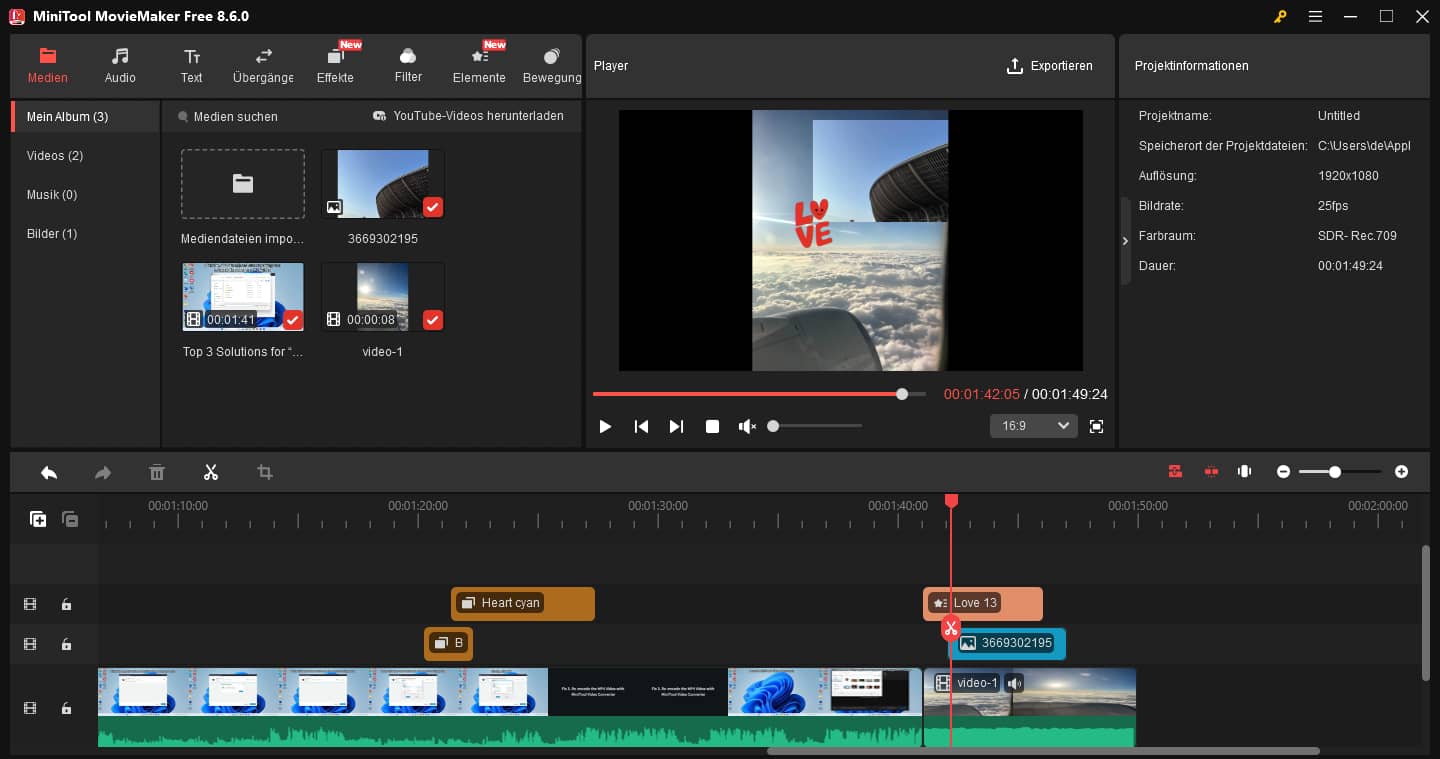The image size is (1440, 759).
Task: Mute audio on the video-1 clip
Action: 1014,683
